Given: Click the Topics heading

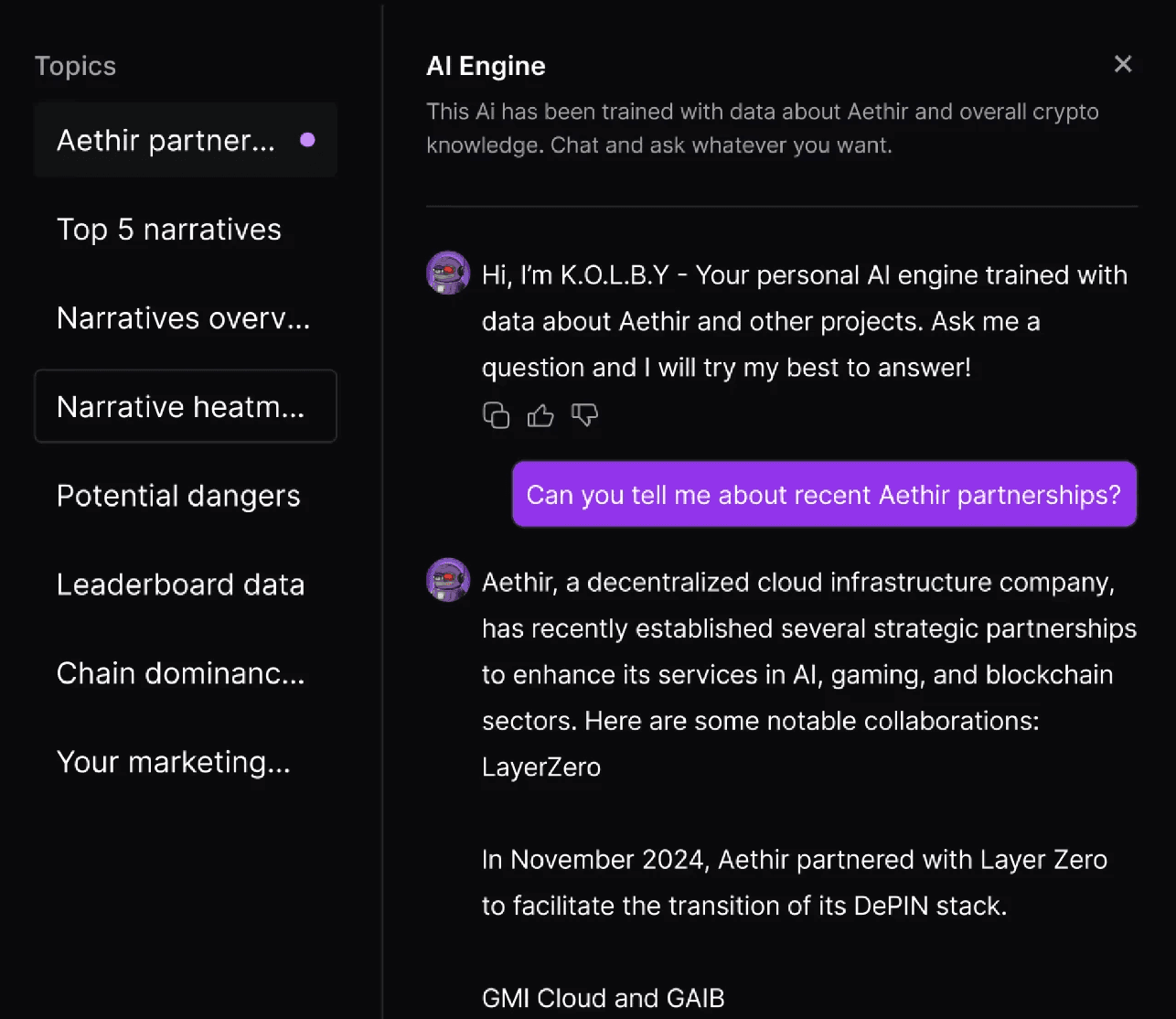Looking at the screenshot, I should (x=75, y=66).
